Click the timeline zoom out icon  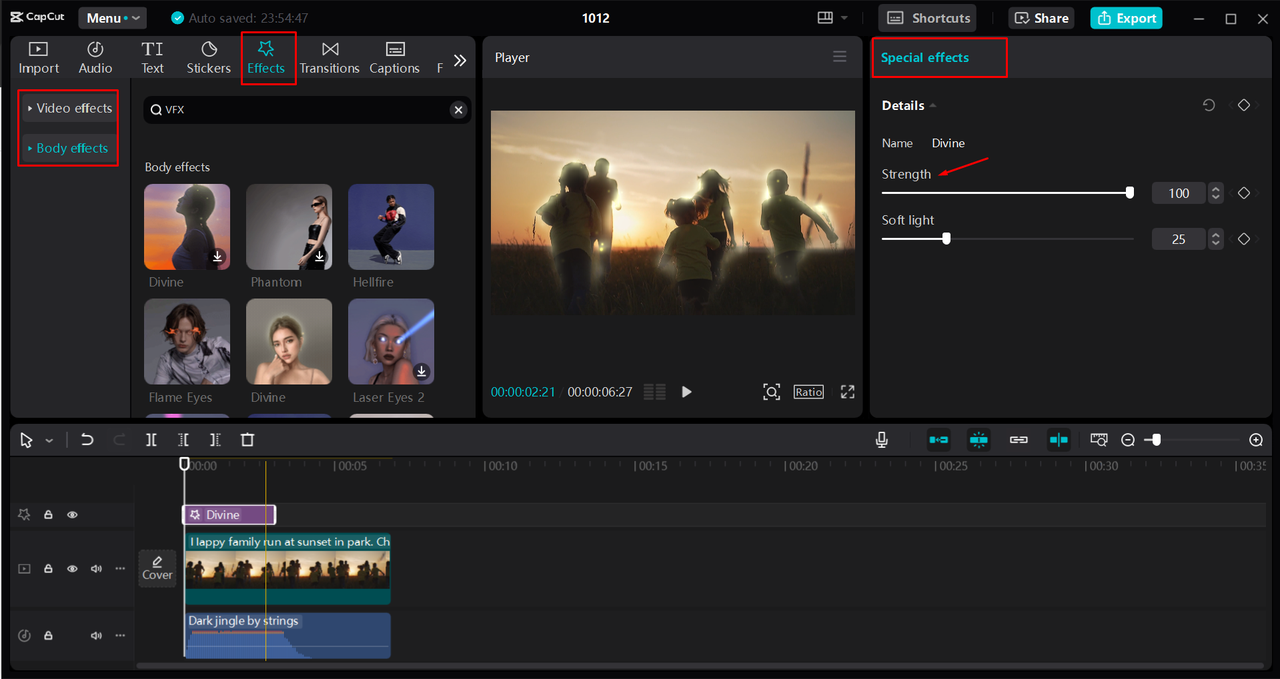point(1128,440)
